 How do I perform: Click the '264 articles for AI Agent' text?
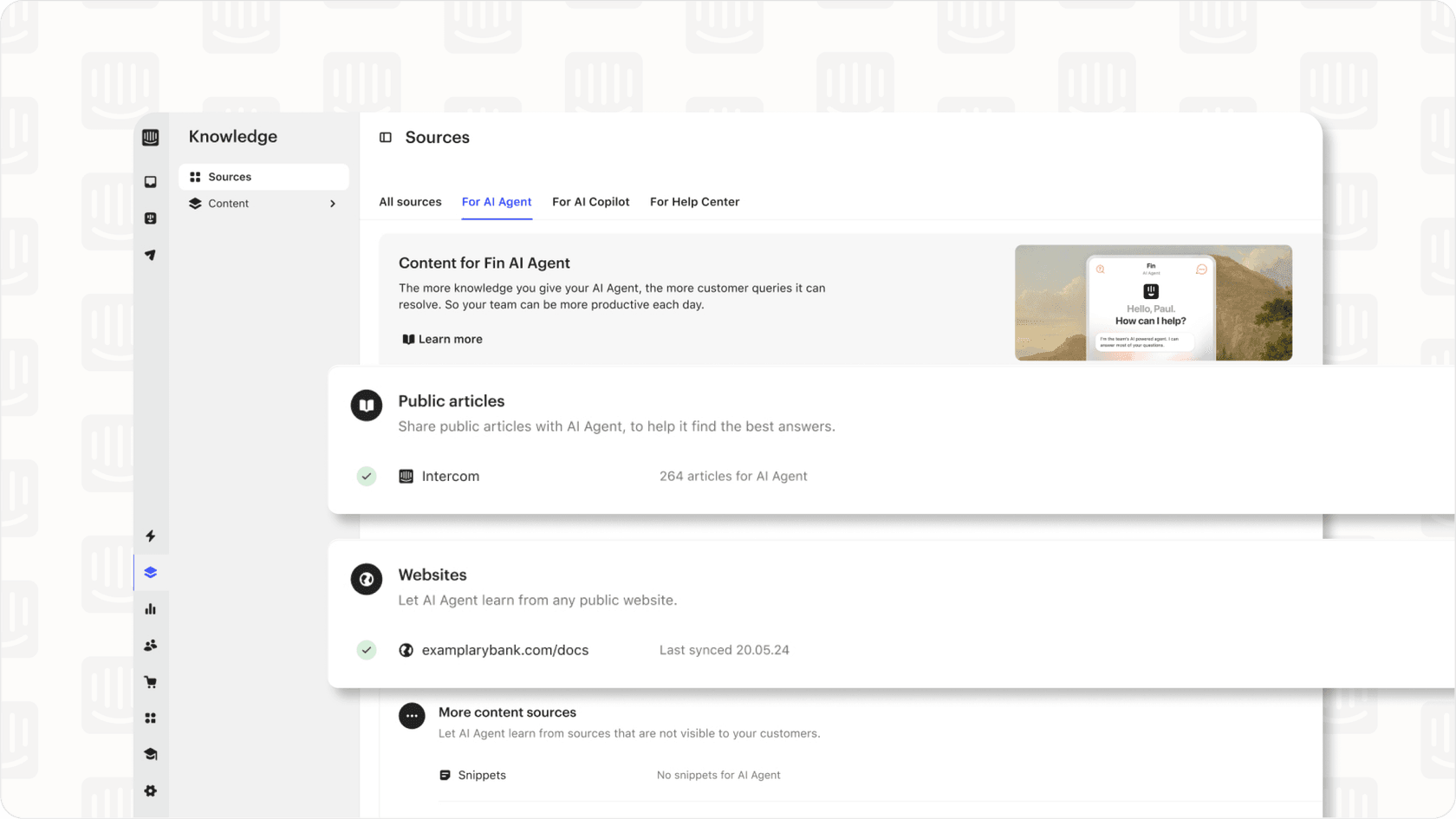733,476
